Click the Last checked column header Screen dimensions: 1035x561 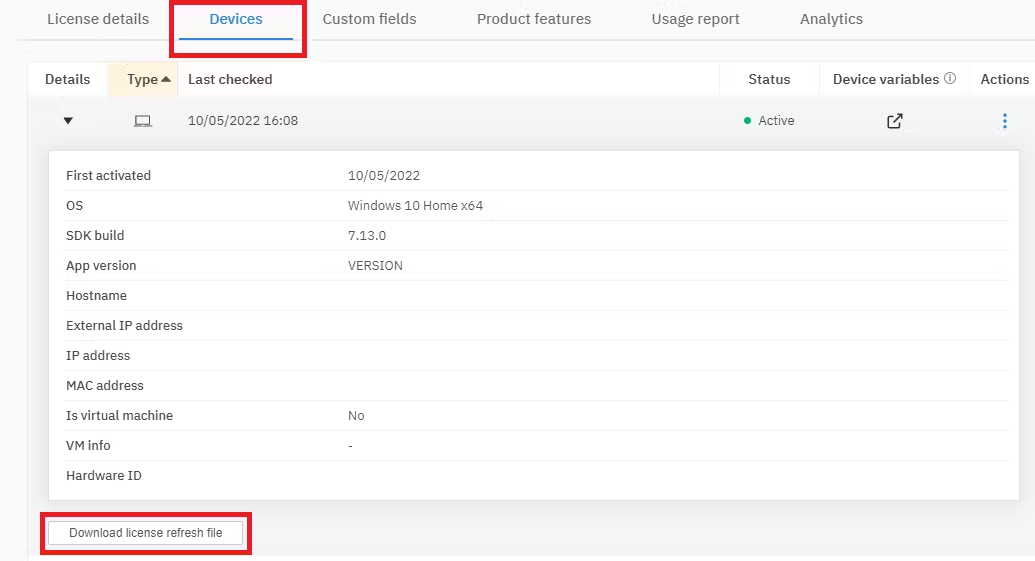[x=230, y=79]
